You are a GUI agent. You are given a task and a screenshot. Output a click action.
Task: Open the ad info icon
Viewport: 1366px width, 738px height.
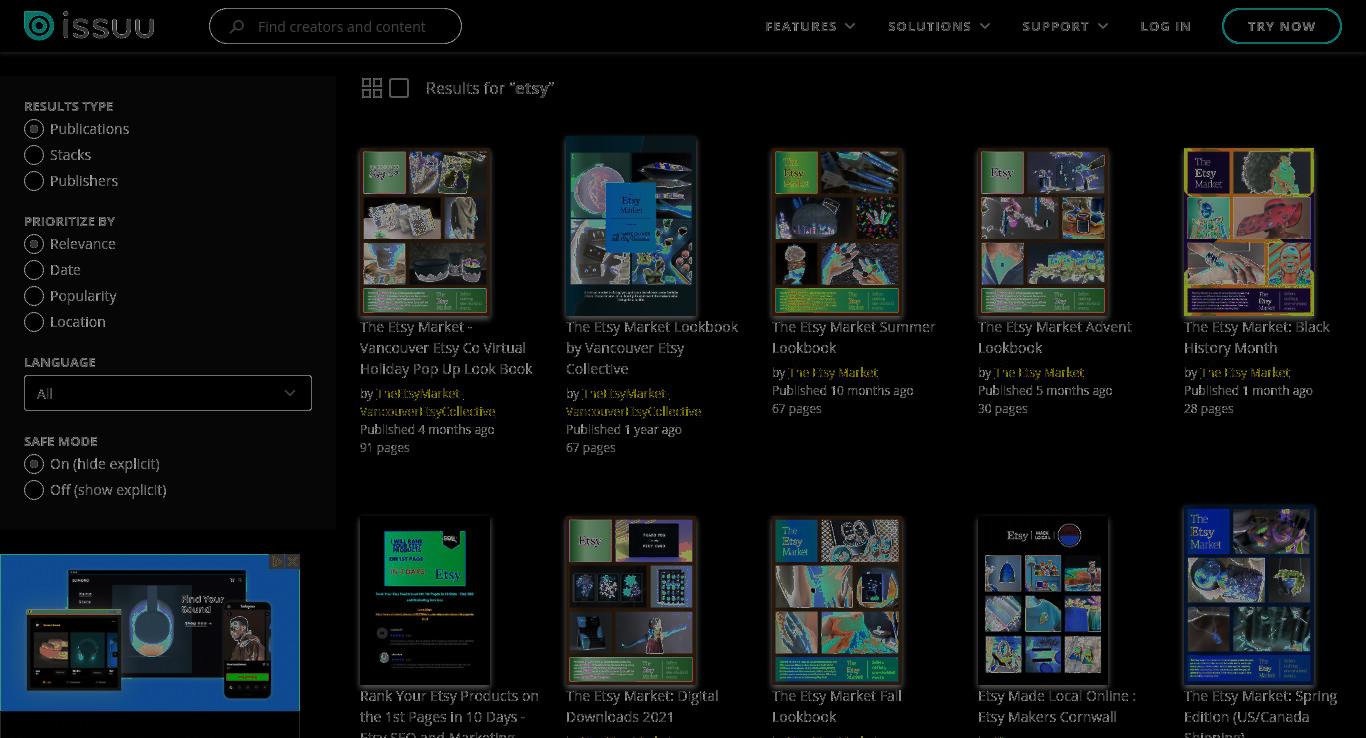(278, 561)
